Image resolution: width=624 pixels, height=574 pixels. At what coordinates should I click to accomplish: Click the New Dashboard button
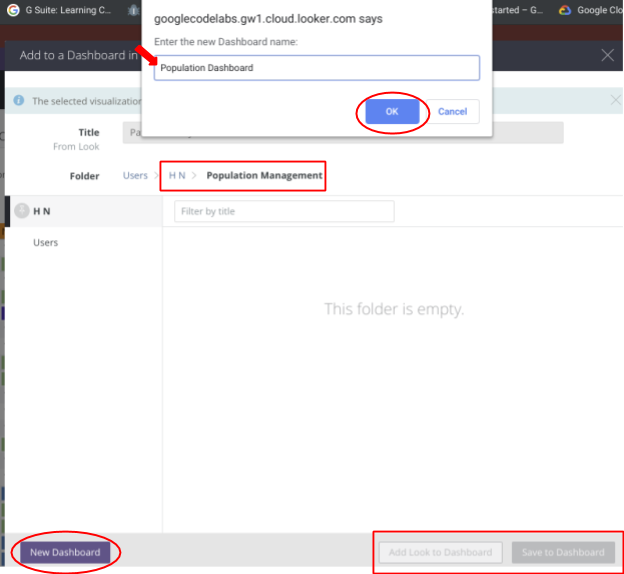[x=65, y=552]
